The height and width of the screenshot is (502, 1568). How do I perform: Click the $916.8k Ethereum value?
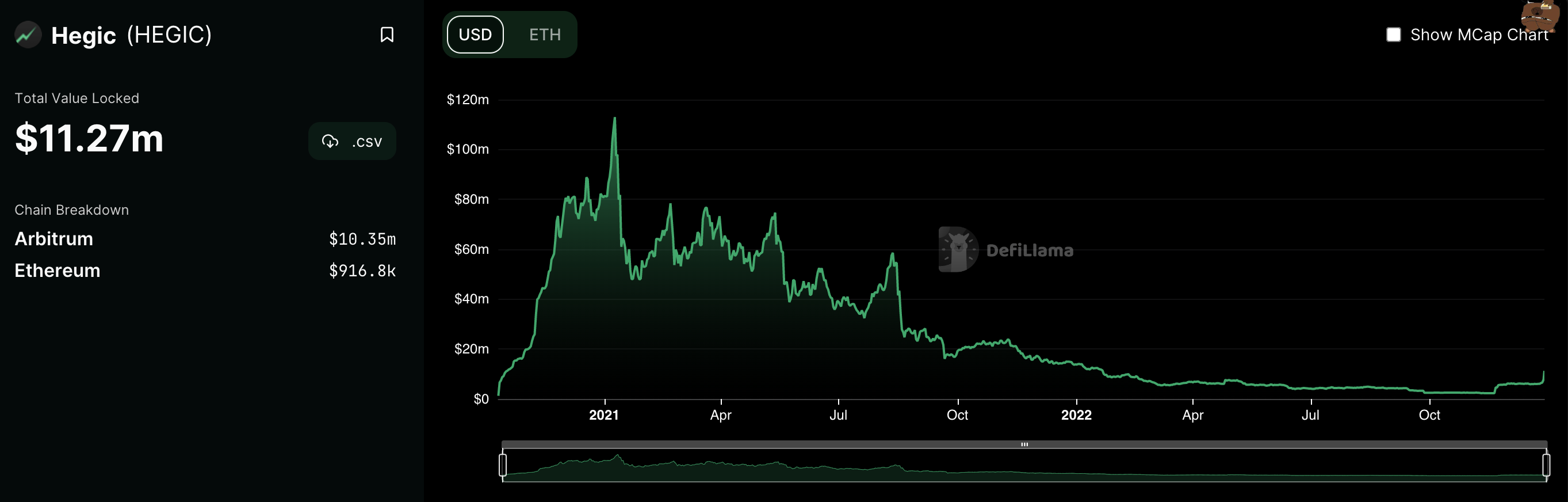point(362,271)
